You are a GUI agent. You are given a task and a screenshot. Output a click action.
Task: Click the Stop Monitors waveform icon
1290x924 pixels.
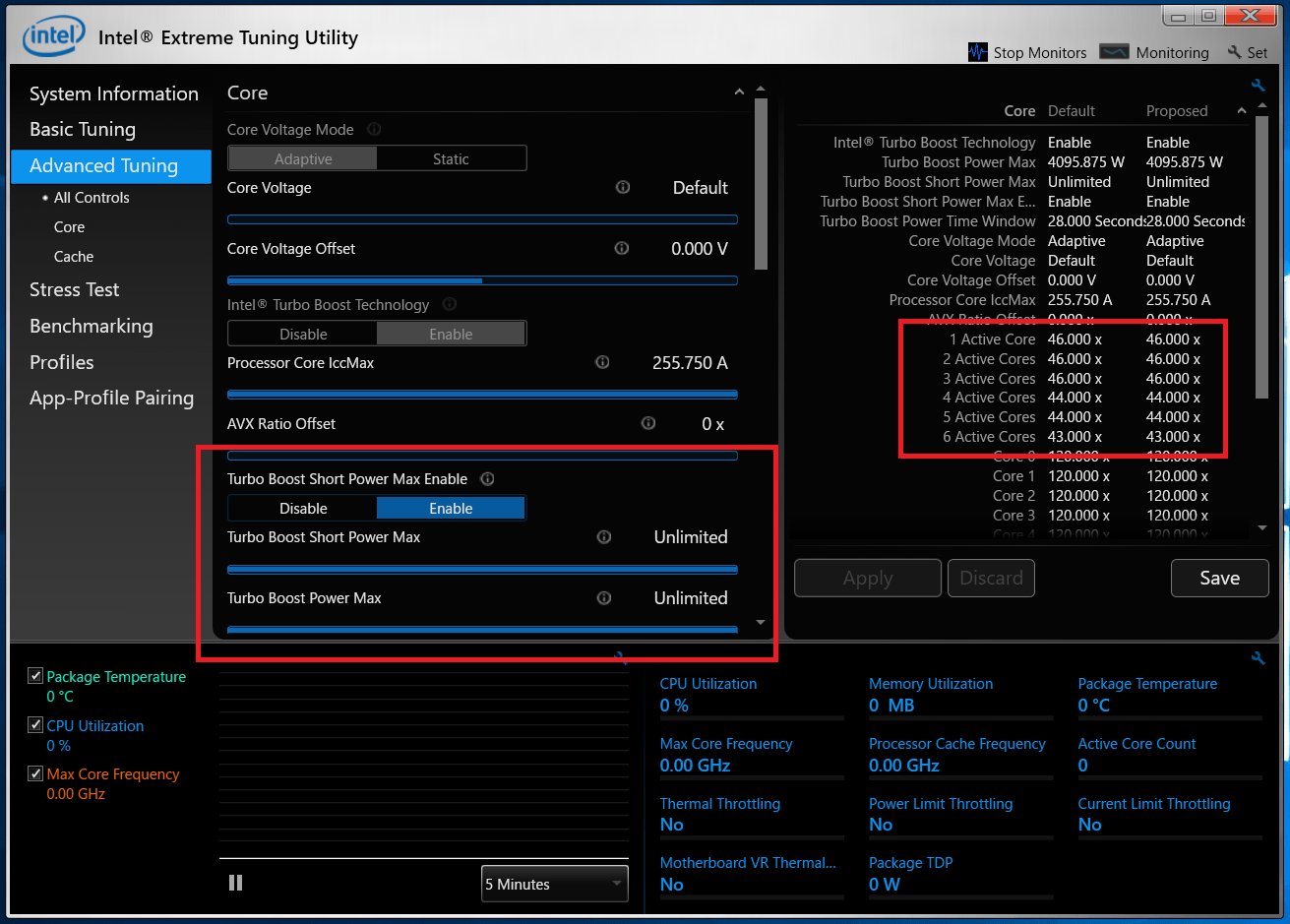(977, 52)
